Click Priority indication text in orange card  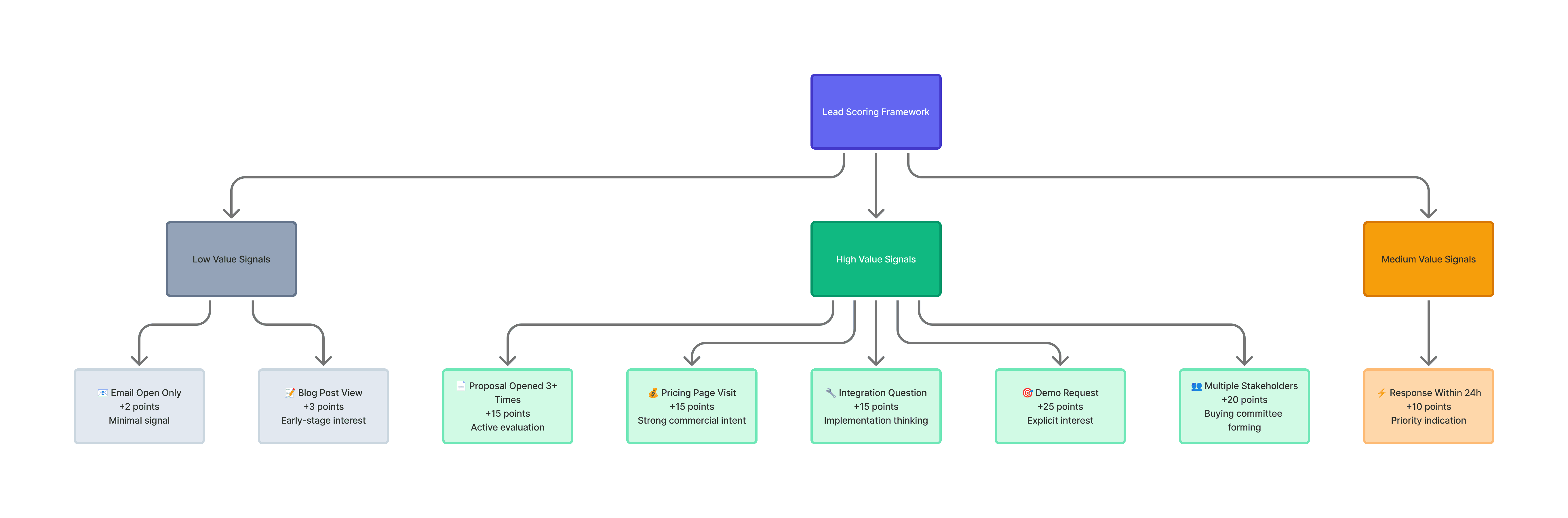pyautogui.click(x=1428, y=421)
